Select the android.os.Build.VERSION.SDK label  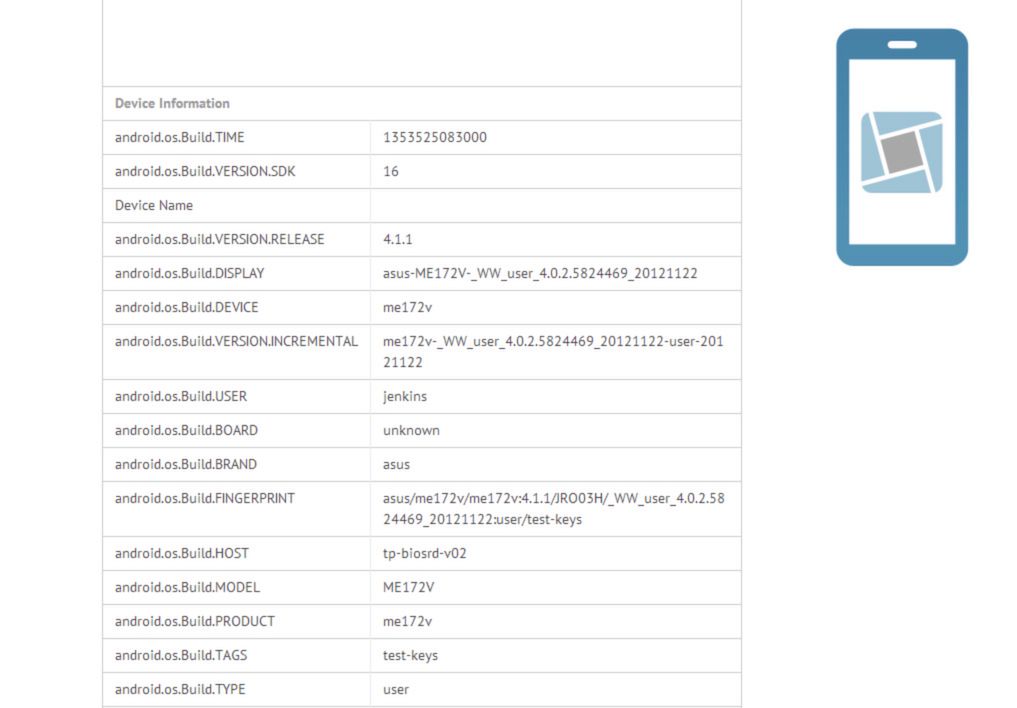pyautogui.click(x=205, y=171)
